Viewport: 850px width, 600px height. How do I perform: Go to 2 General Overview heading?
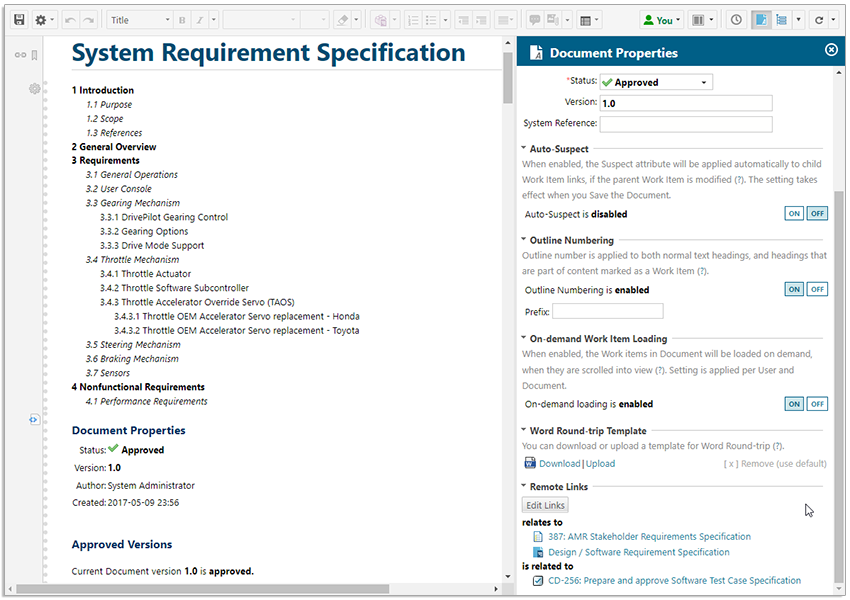coord(114,147)
